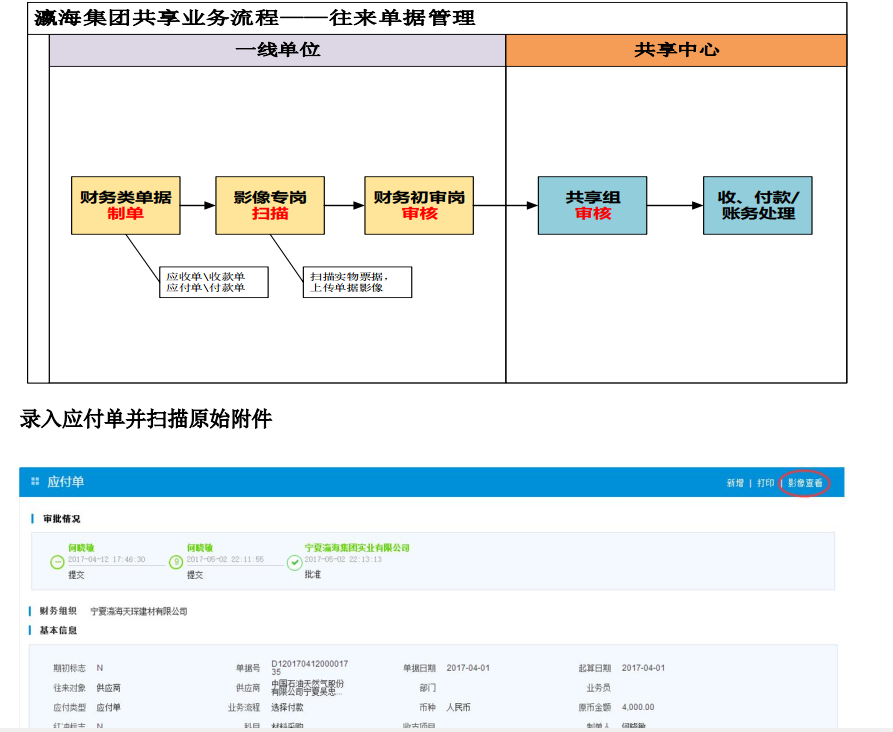Click the first 提交 status circle icon
893x732 pixels.
(x=57, y=563)
